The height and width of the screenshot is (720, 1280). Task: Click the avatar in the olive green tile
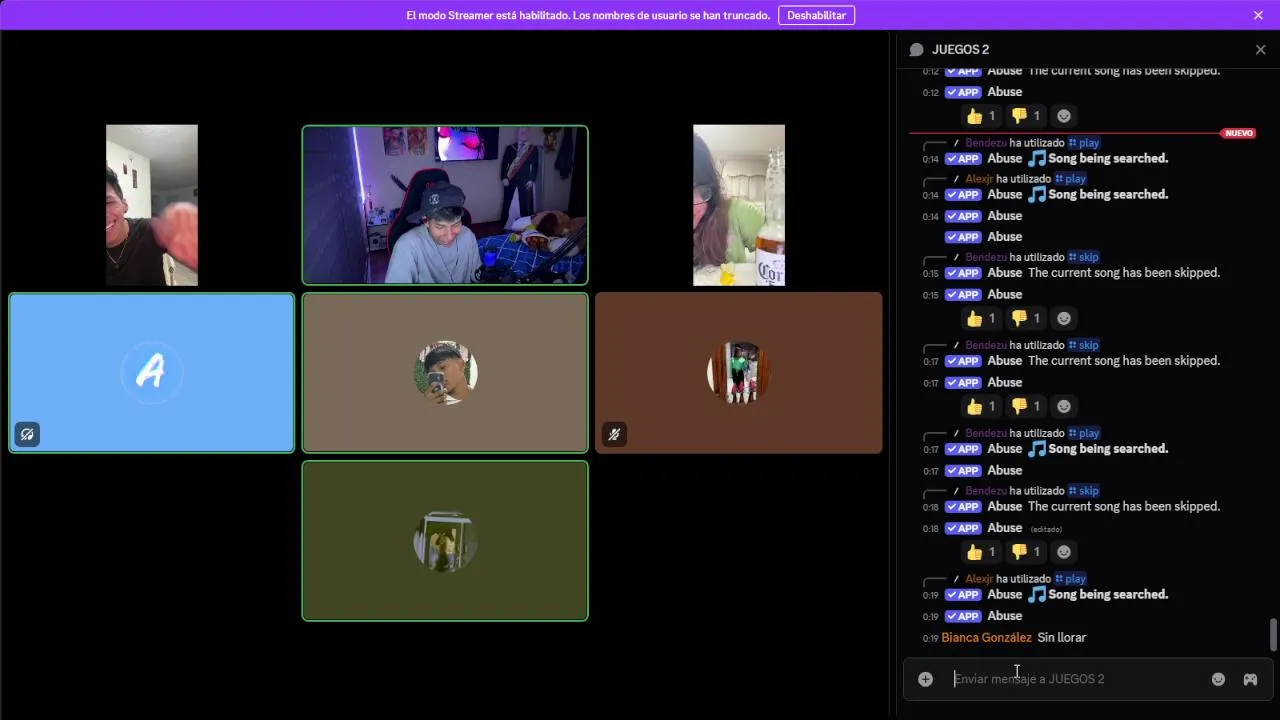[x=445, y=541]
